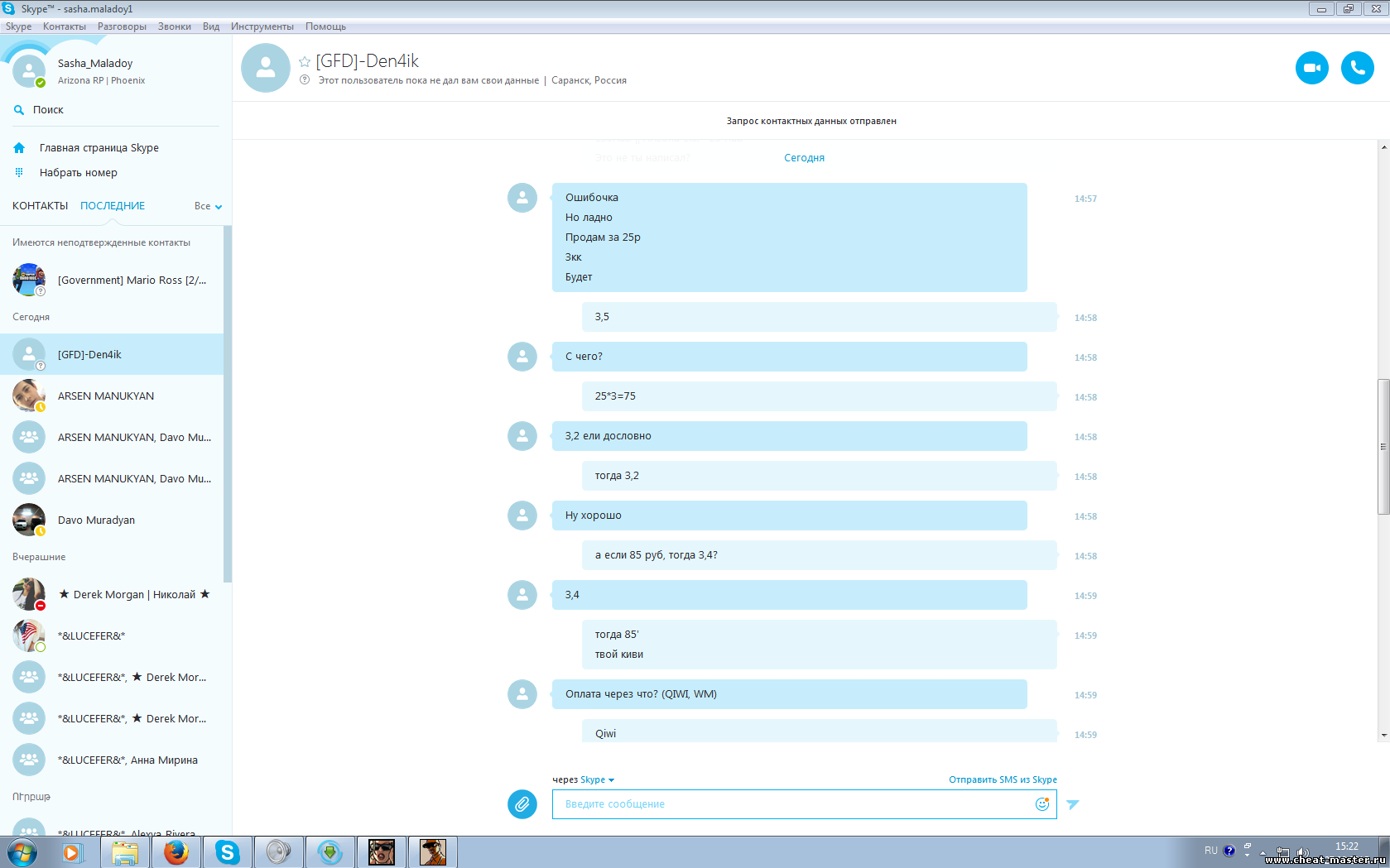Click 'Отправить SMS из Skype' link
The height and width of the screenshot is (868, 1390).
click(1003, 779)
